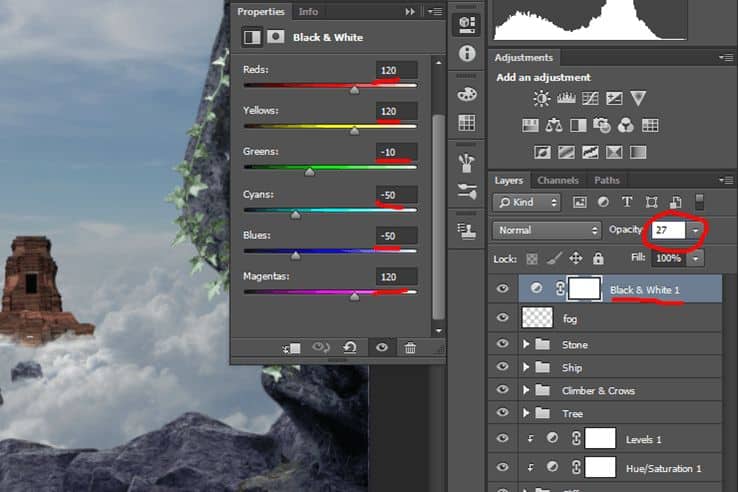The image size is (738, 492).
Task: Switch to the Info tab
Action: pos(308,12)
